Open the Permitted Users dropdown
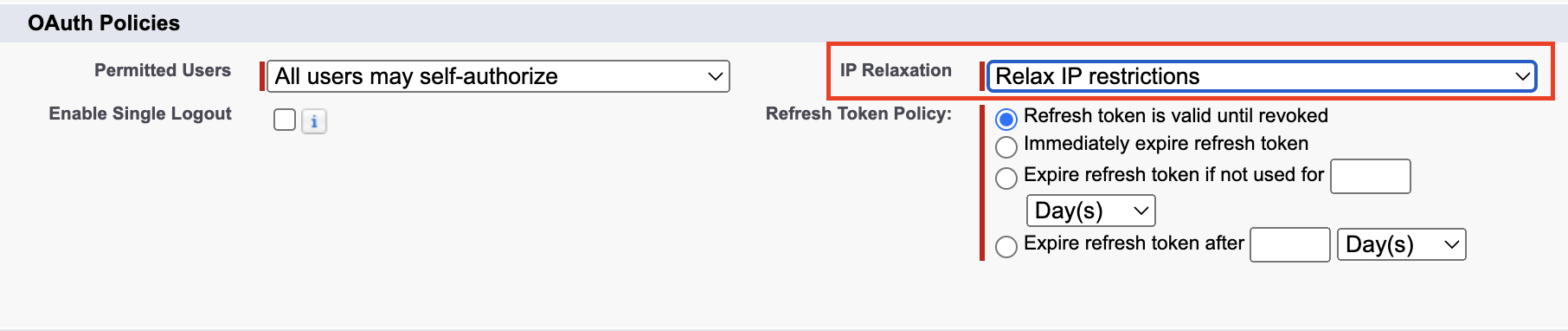1568x331 pixels. click(498, 76)
